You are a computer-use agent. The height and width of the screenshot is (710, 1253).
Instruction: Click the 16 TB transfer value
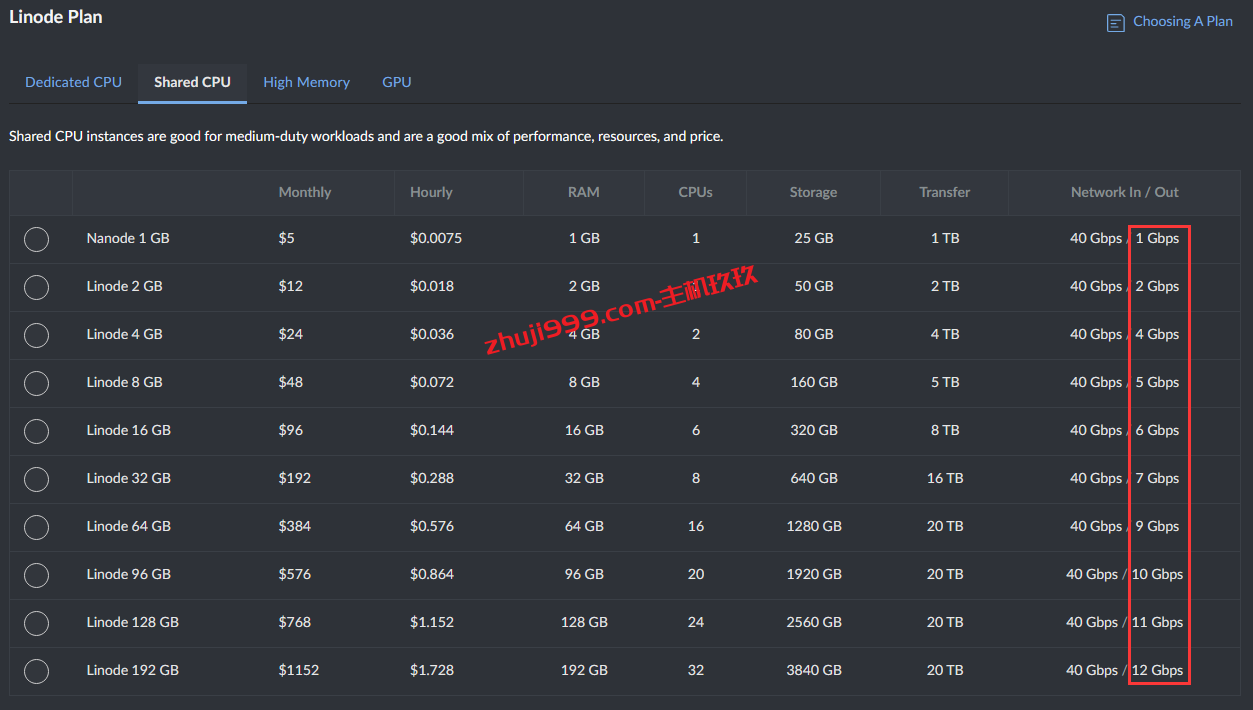pos(945,478)
